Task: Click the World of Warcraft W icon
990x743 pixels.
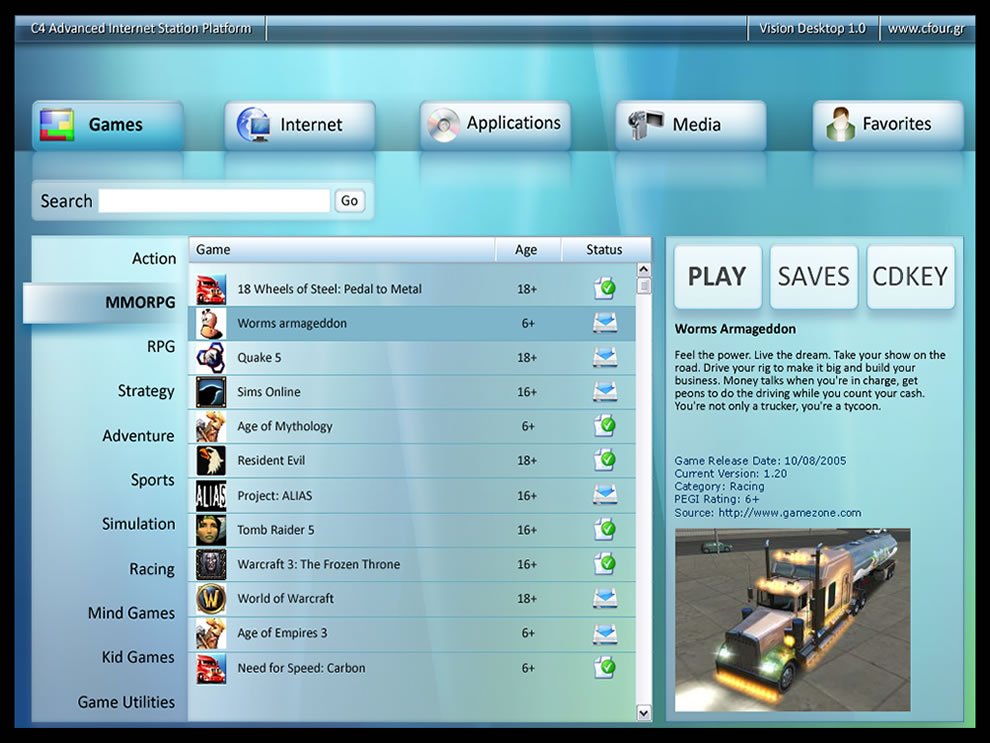Action: click(211, 598)
